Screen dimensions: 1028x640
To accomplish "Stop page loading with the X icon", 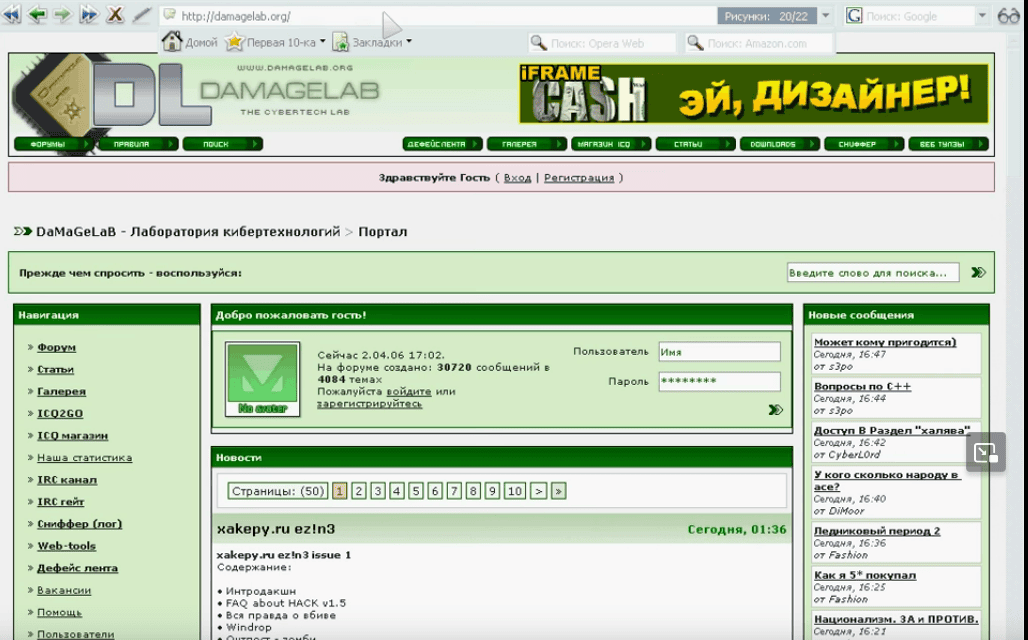I will [115, 14].
